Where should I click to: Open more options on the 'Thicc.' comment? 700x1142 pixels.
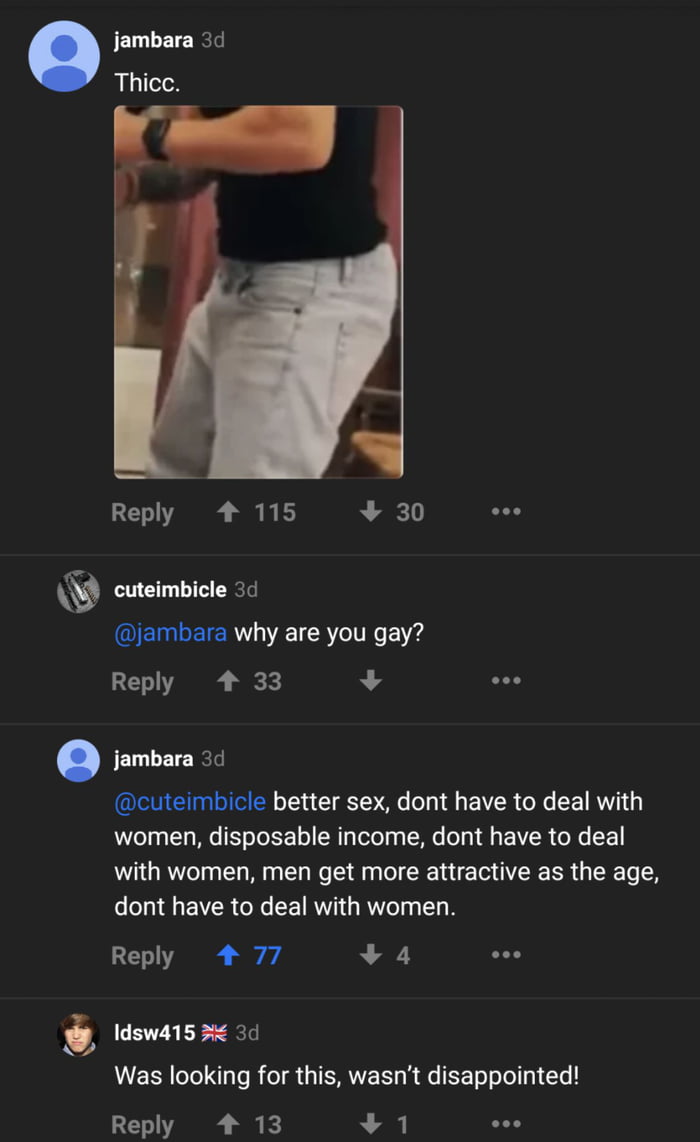click(506, 512)
